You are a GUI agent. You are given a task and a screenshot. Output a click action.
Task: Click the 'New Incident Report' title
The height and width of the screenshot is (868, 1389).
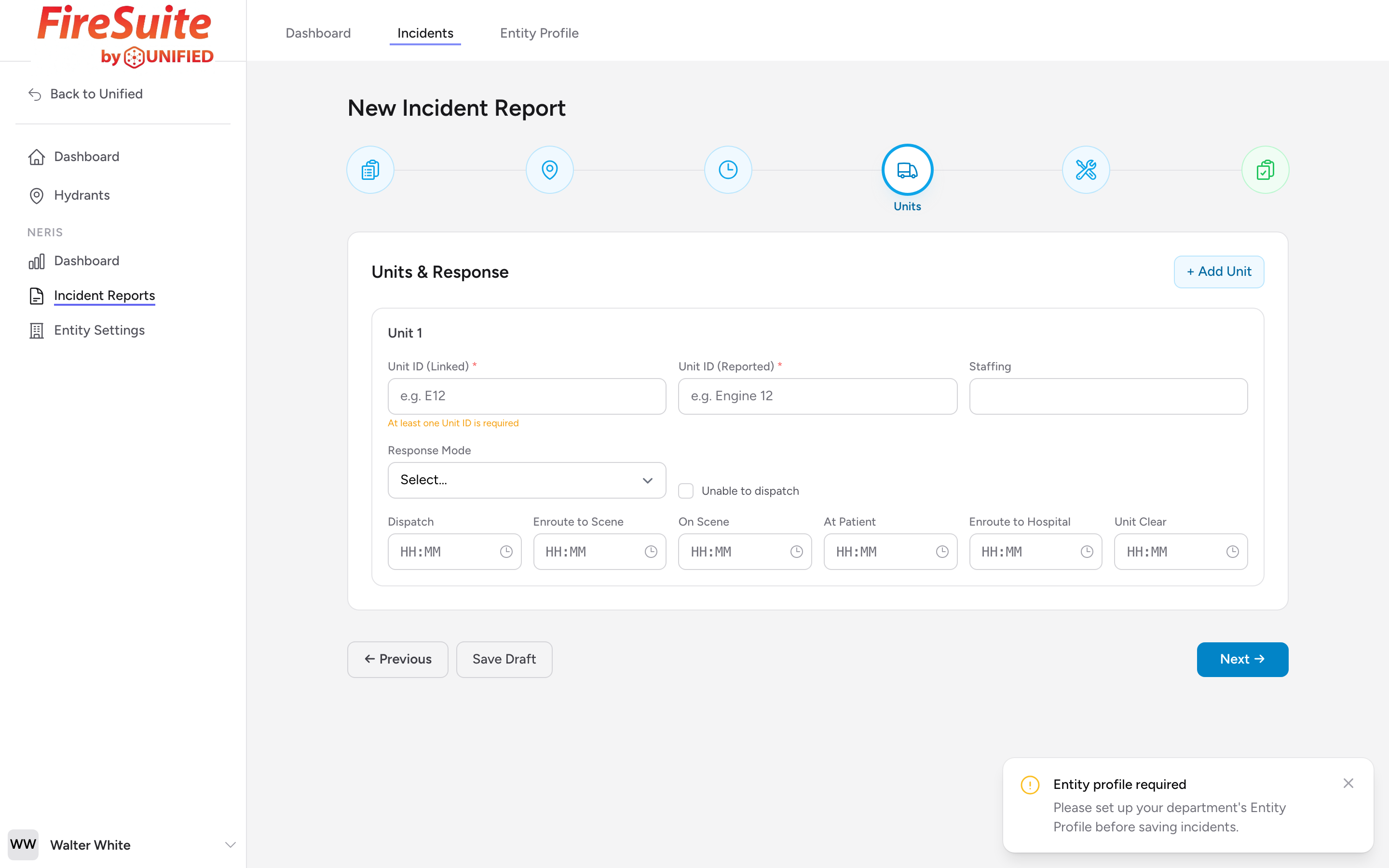point(456,108)
